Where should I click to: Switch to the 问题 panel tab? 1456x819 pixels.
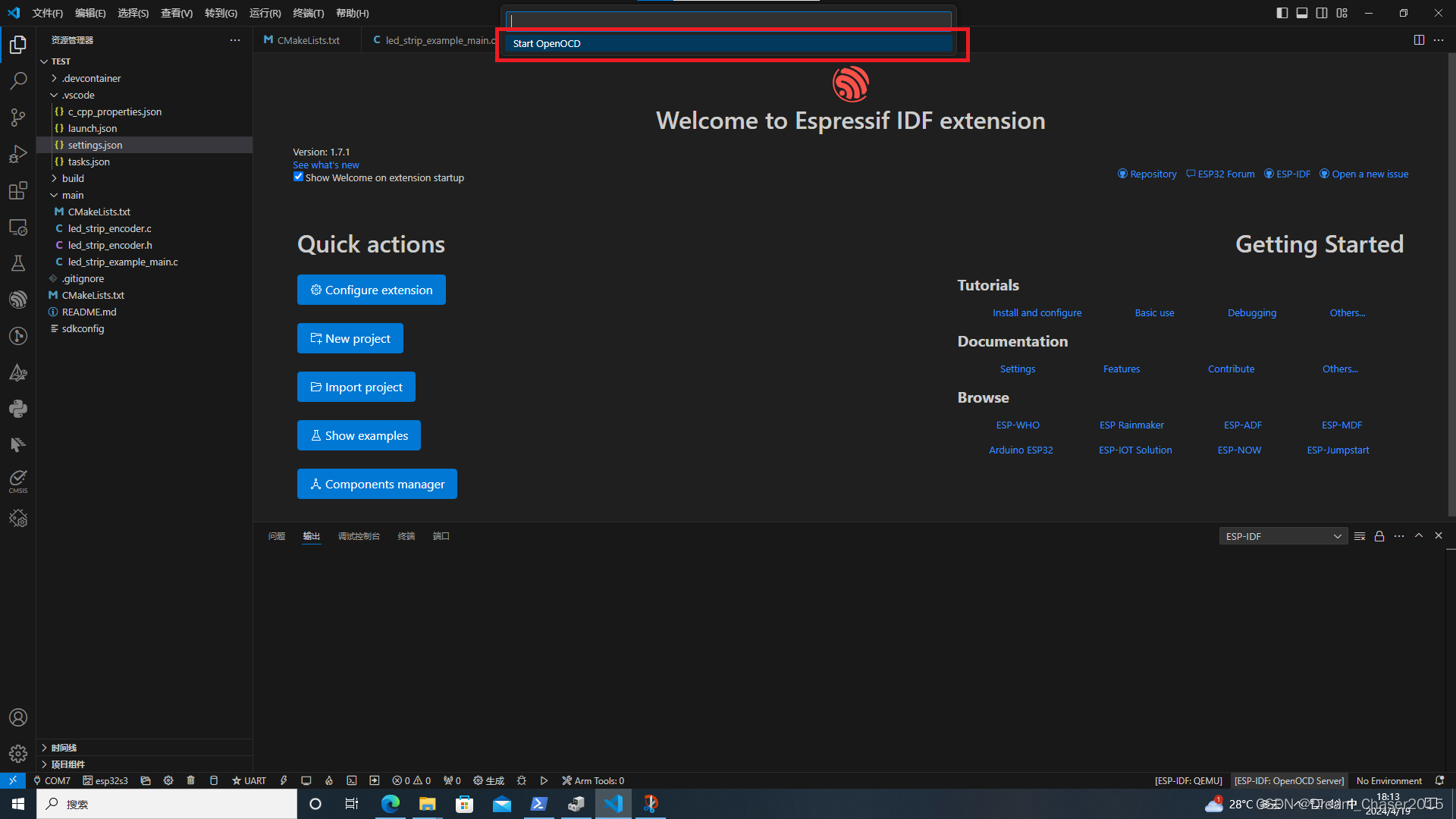click(277, 536)
